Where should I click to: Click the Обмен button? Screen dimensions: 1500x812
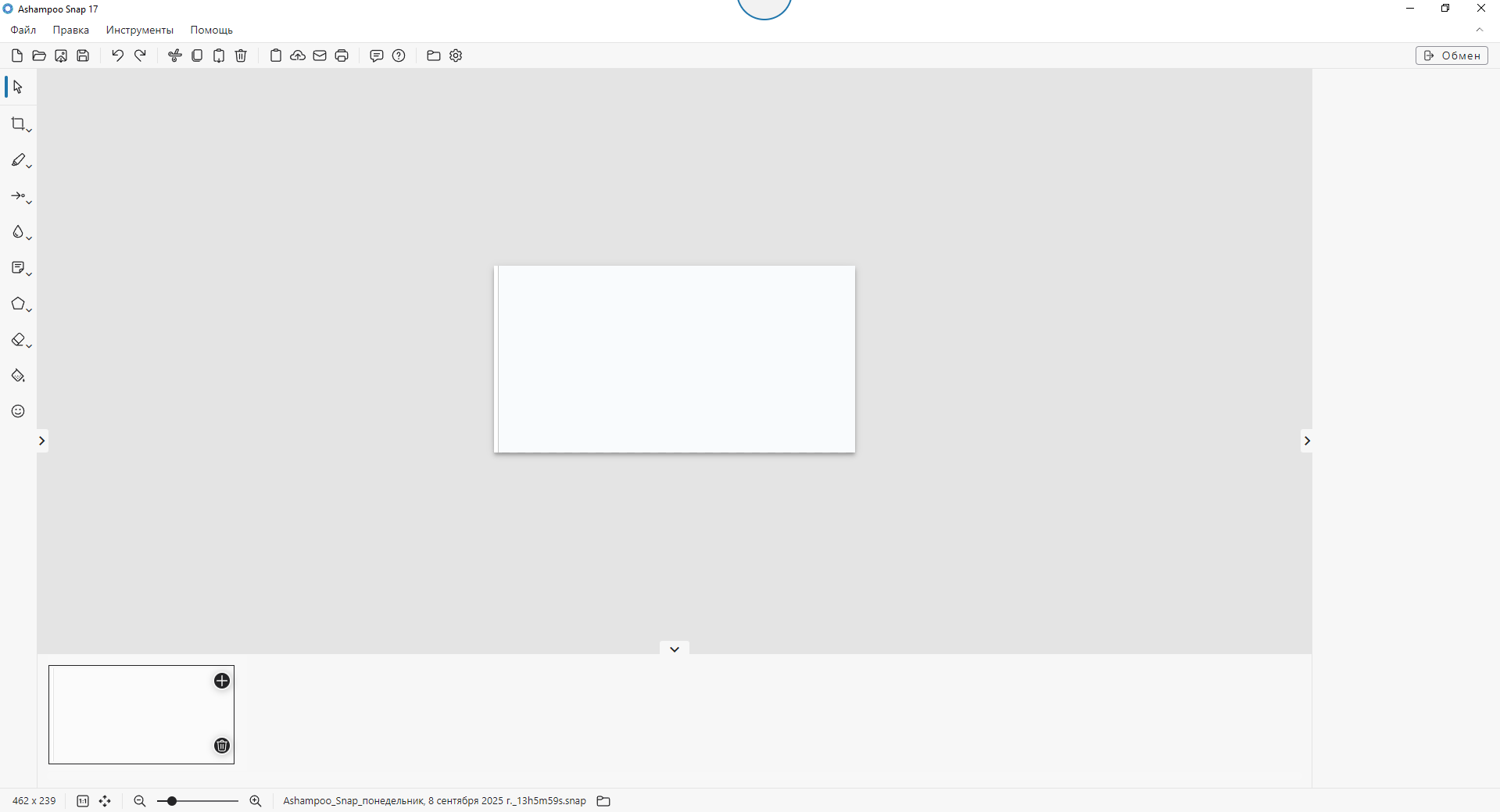pos(1452,55)
